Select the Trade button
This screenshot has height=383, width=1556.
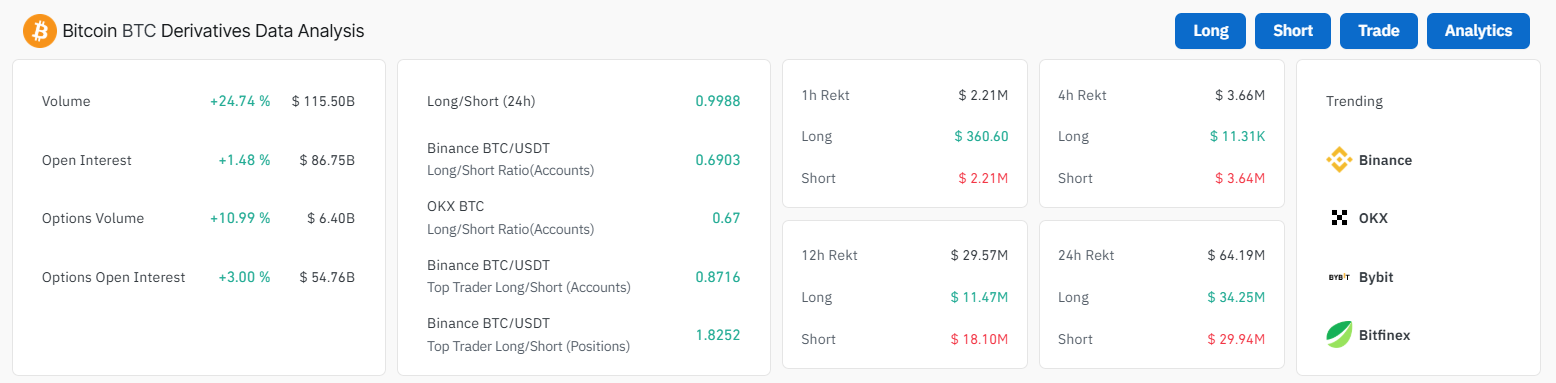tap(1378, 31)
